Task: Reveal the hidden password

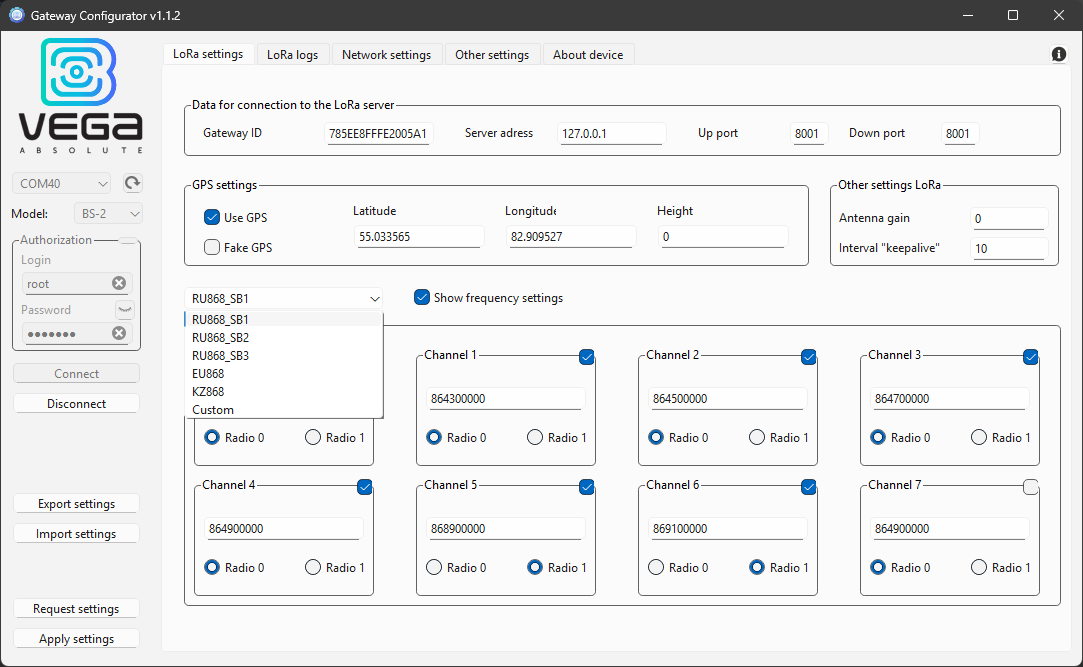Action: [x=124, y=309]
